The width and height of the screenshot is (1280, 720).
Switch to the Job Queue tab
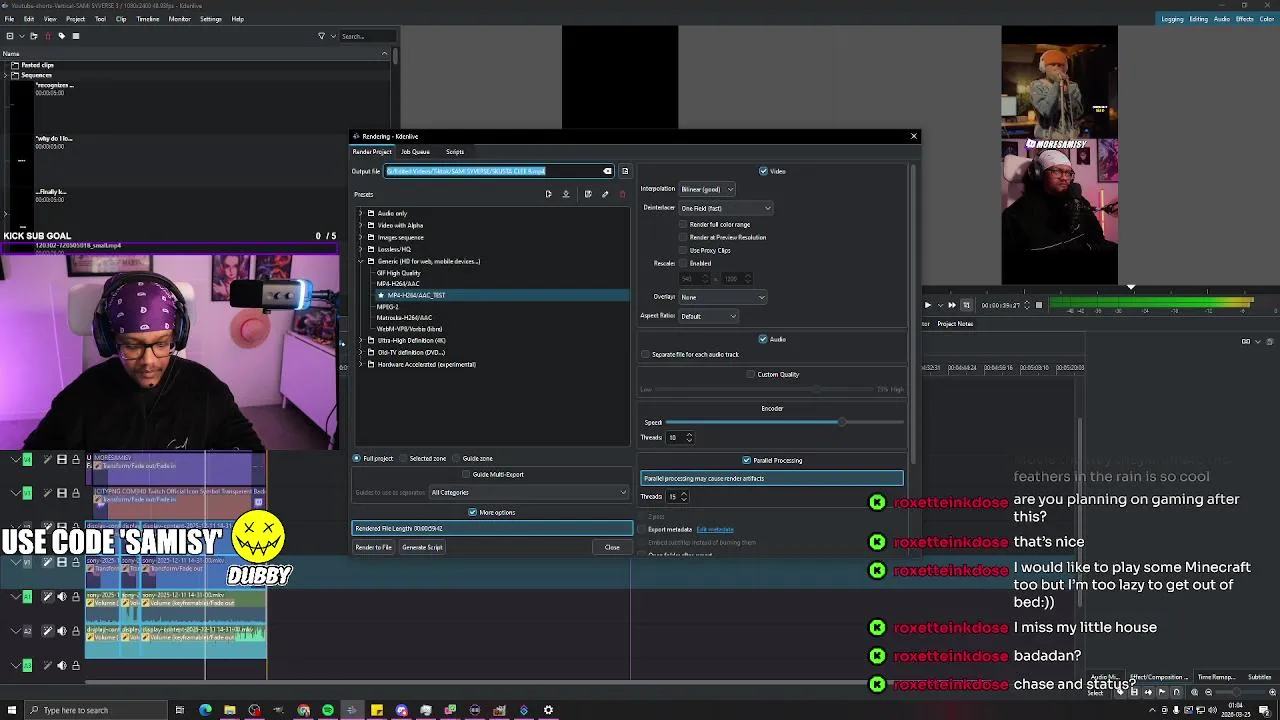pyautogui.click(x=415, y=152)
